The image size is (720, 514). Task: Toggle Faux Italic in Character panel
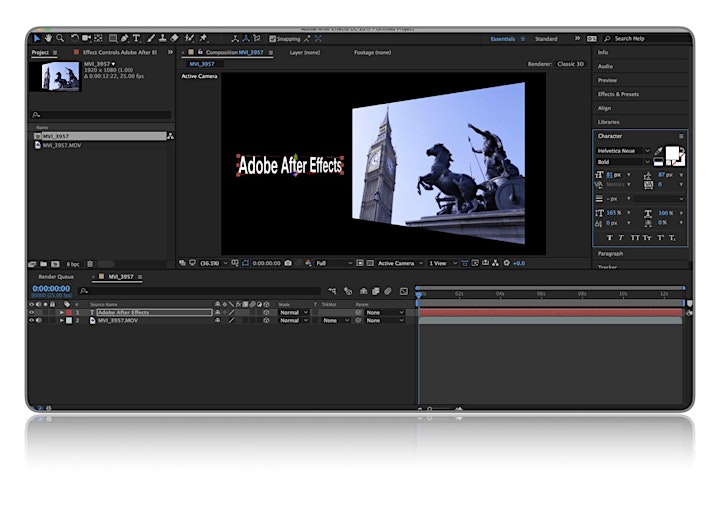621,238
